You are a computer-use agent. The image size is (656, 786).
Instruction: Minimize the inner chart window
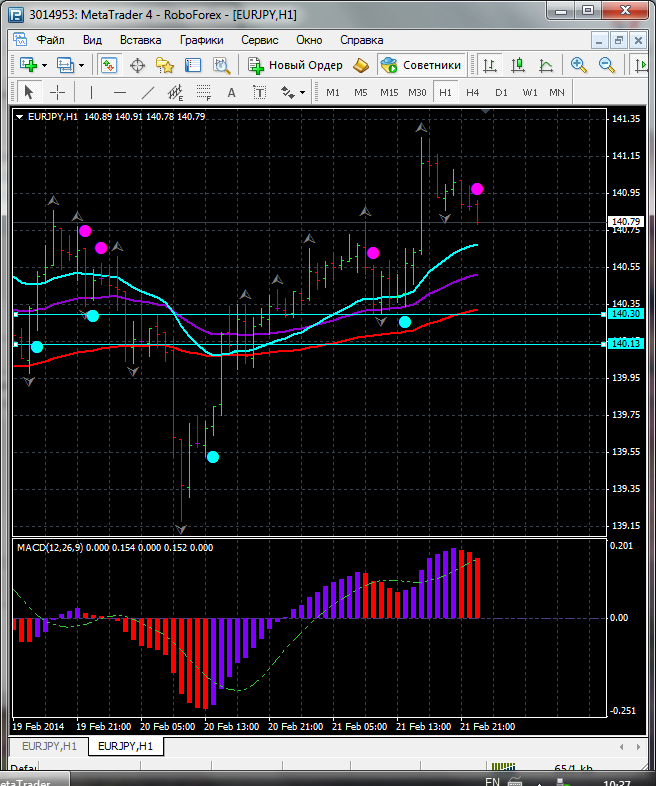click(x=600, y=40)
